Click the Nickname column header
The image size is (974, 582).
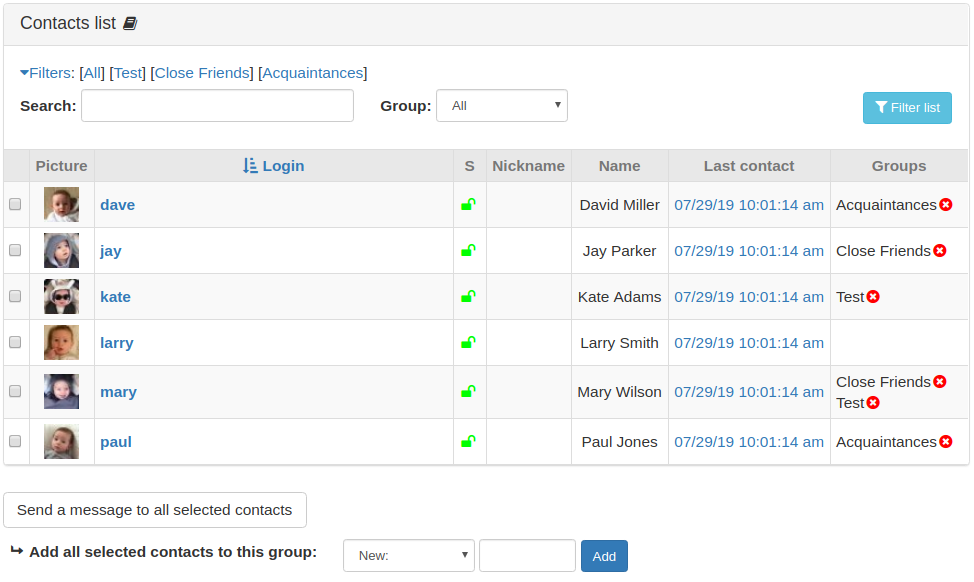point(529,166)
